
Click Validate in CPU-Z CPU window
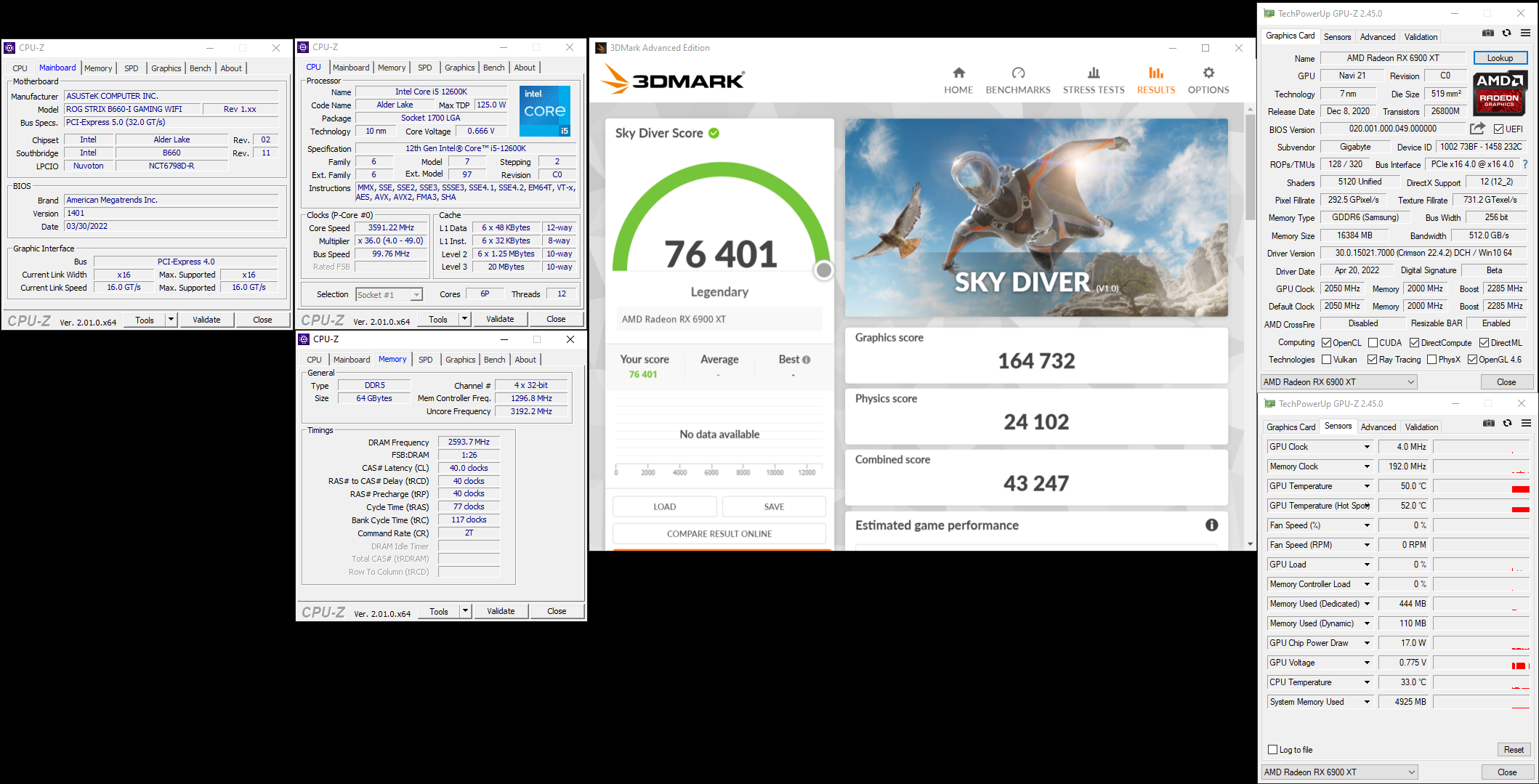[500, 319]
